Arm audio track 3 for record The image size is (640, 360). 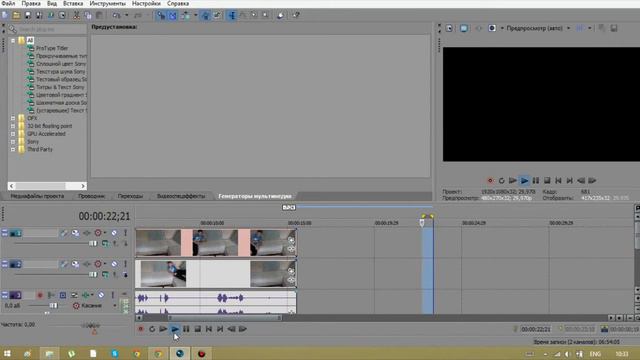click(40, 295)
